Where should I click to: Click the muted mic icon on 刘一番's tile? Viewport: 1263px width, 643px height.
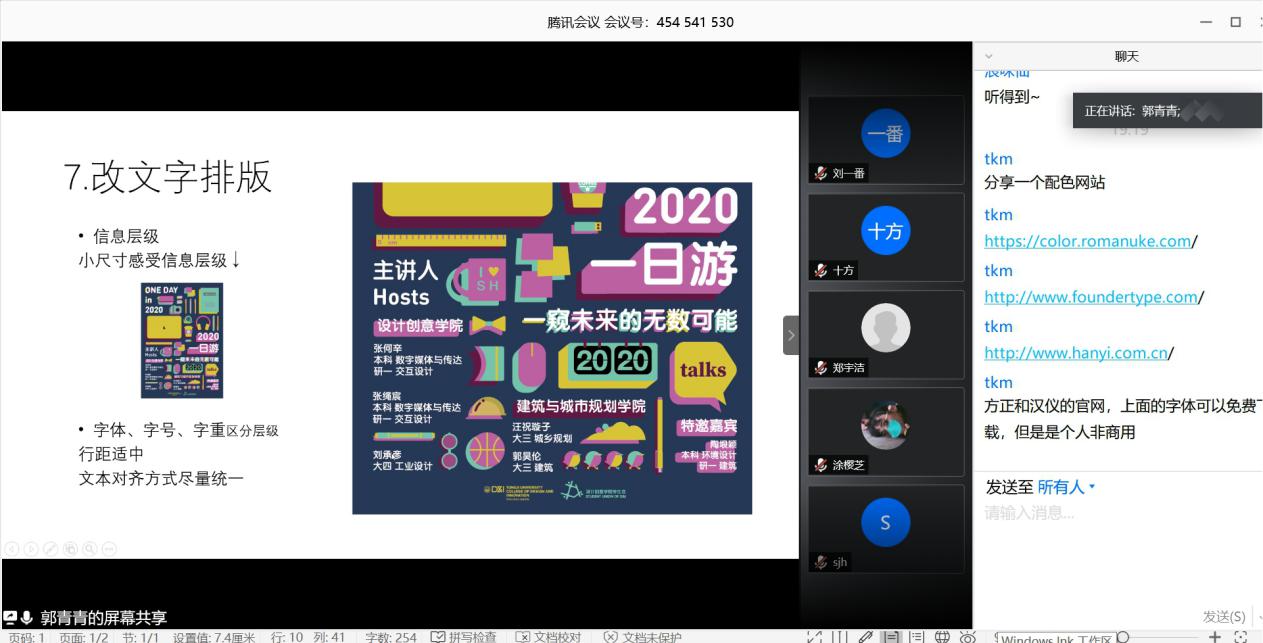(x=821, y=173)
